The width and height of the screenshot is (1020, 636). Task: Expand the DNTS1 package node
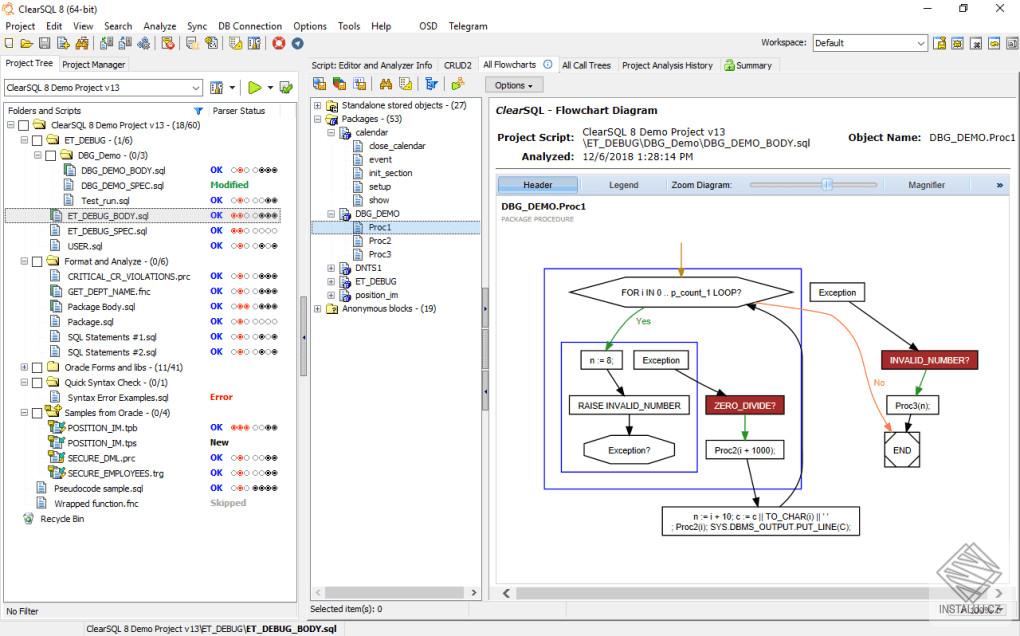coord(331,268)
